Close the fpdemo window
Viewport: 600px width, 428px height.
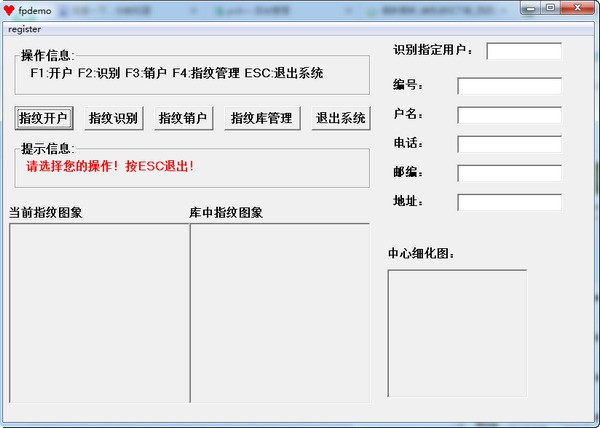(577, 8)
